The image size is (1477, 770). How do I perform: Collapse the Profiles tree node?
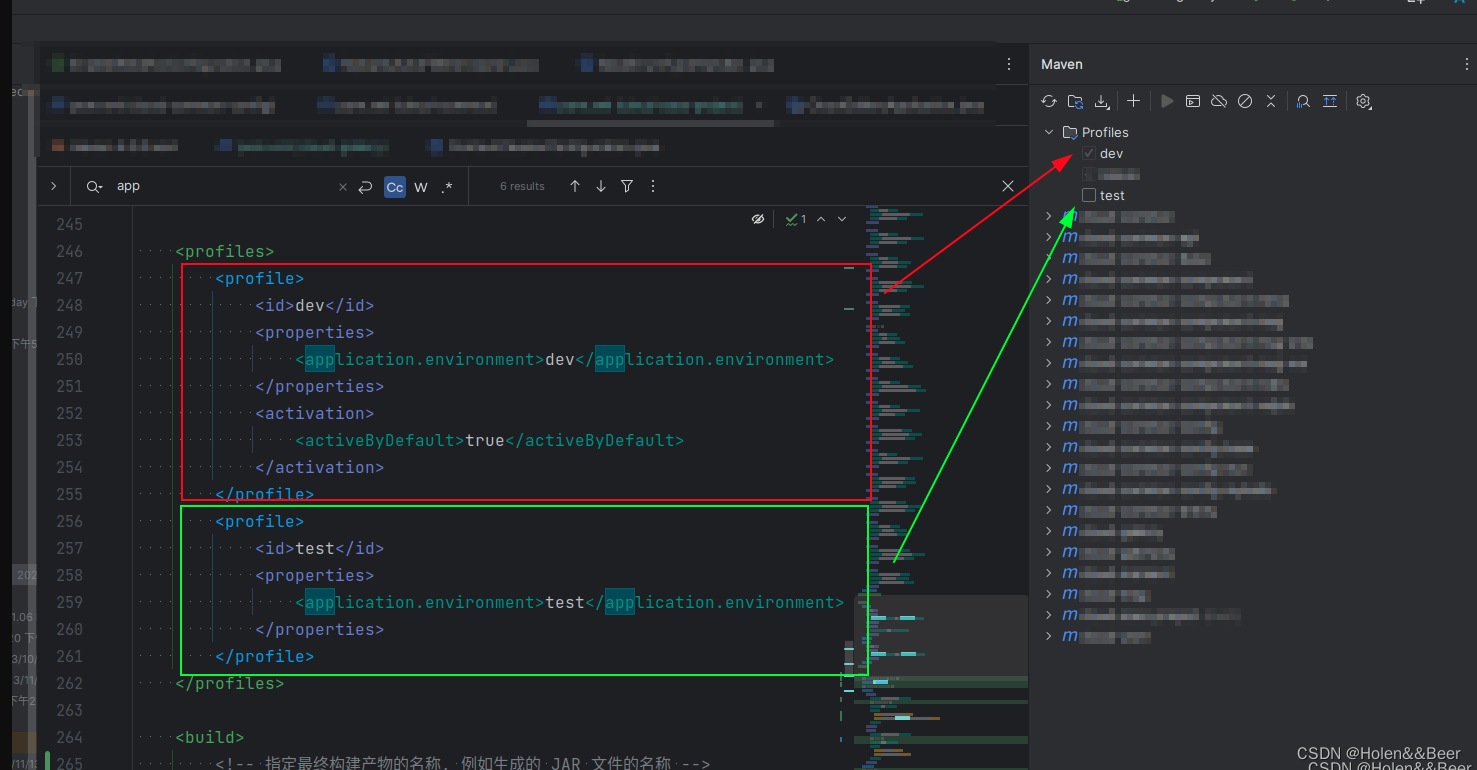pyautogui.click(x=1048, y=131)
